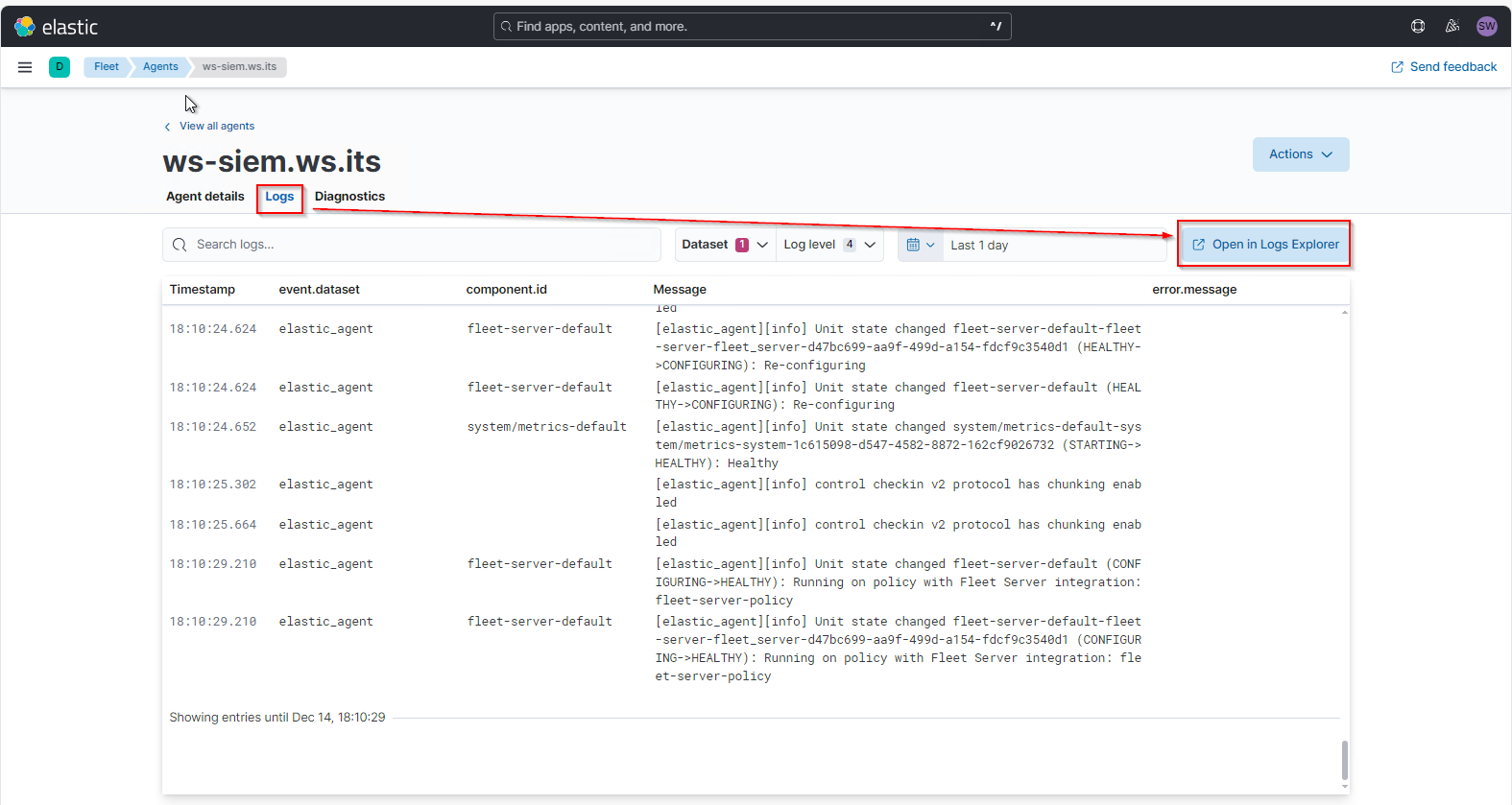Open the SW user profile avatar
This screenshot has width=1512, height=805.
1487,26
